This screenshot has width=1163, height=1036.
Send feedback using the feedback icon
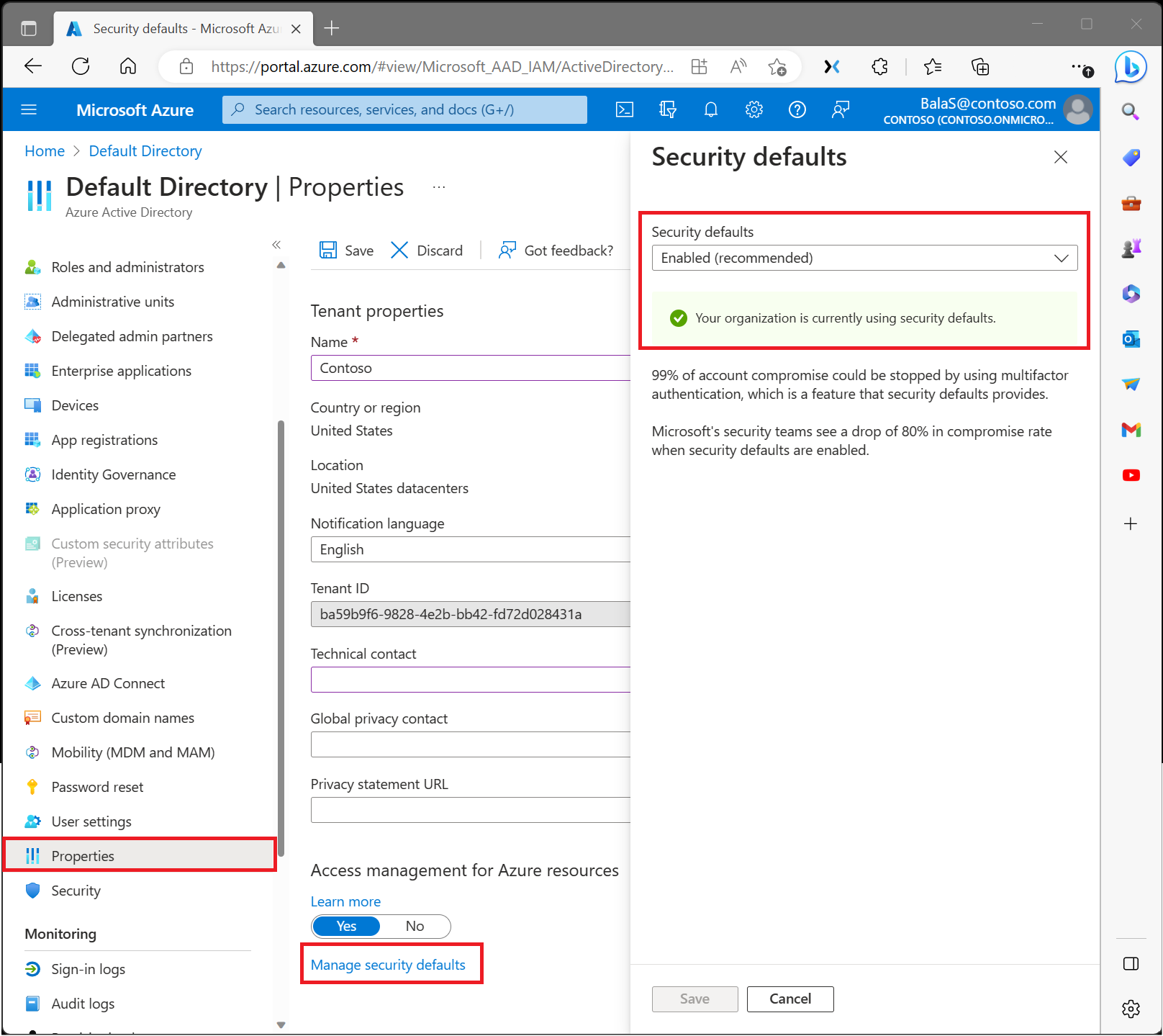[x=840, y=109]
